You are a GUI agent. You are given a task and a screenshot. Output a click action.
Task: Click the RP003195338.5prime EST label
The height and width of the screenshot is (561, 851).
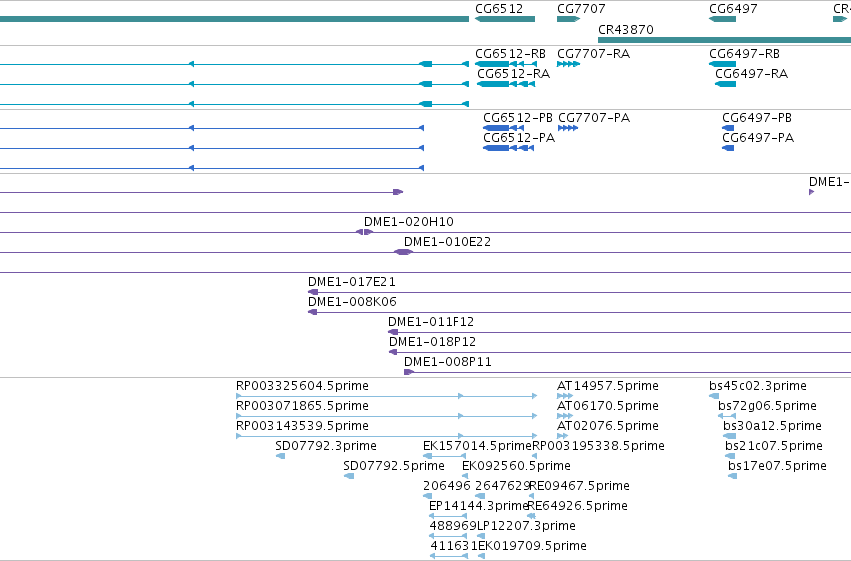pos(598,446)
